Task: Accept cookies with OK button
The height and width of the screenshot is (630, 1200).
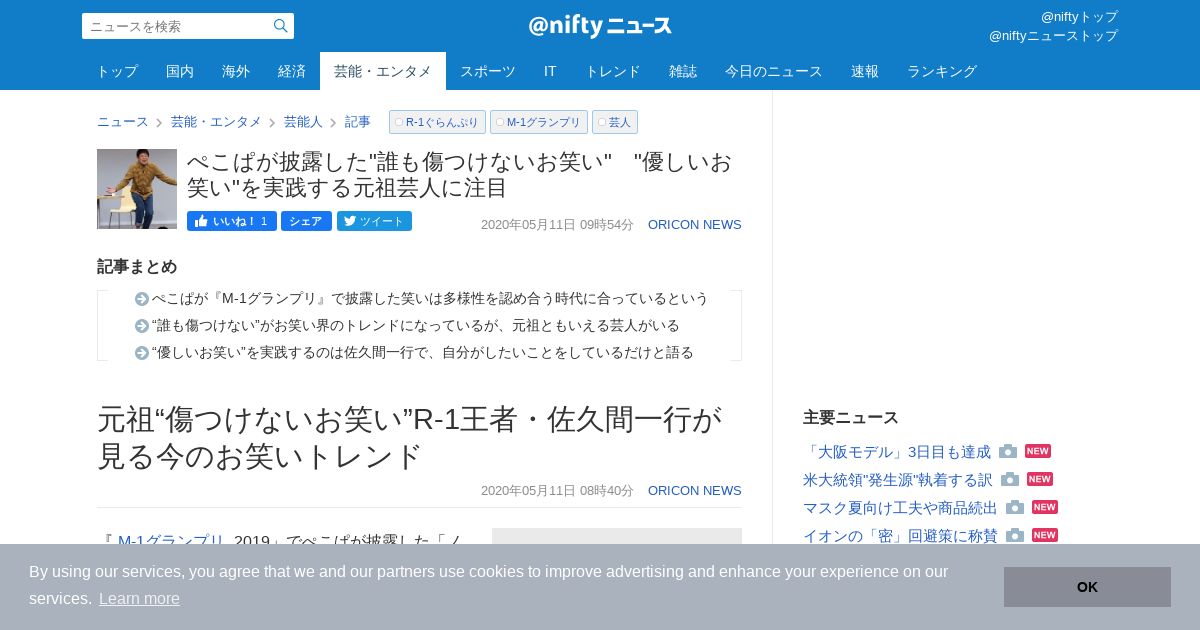Action: pos(1087,587)
